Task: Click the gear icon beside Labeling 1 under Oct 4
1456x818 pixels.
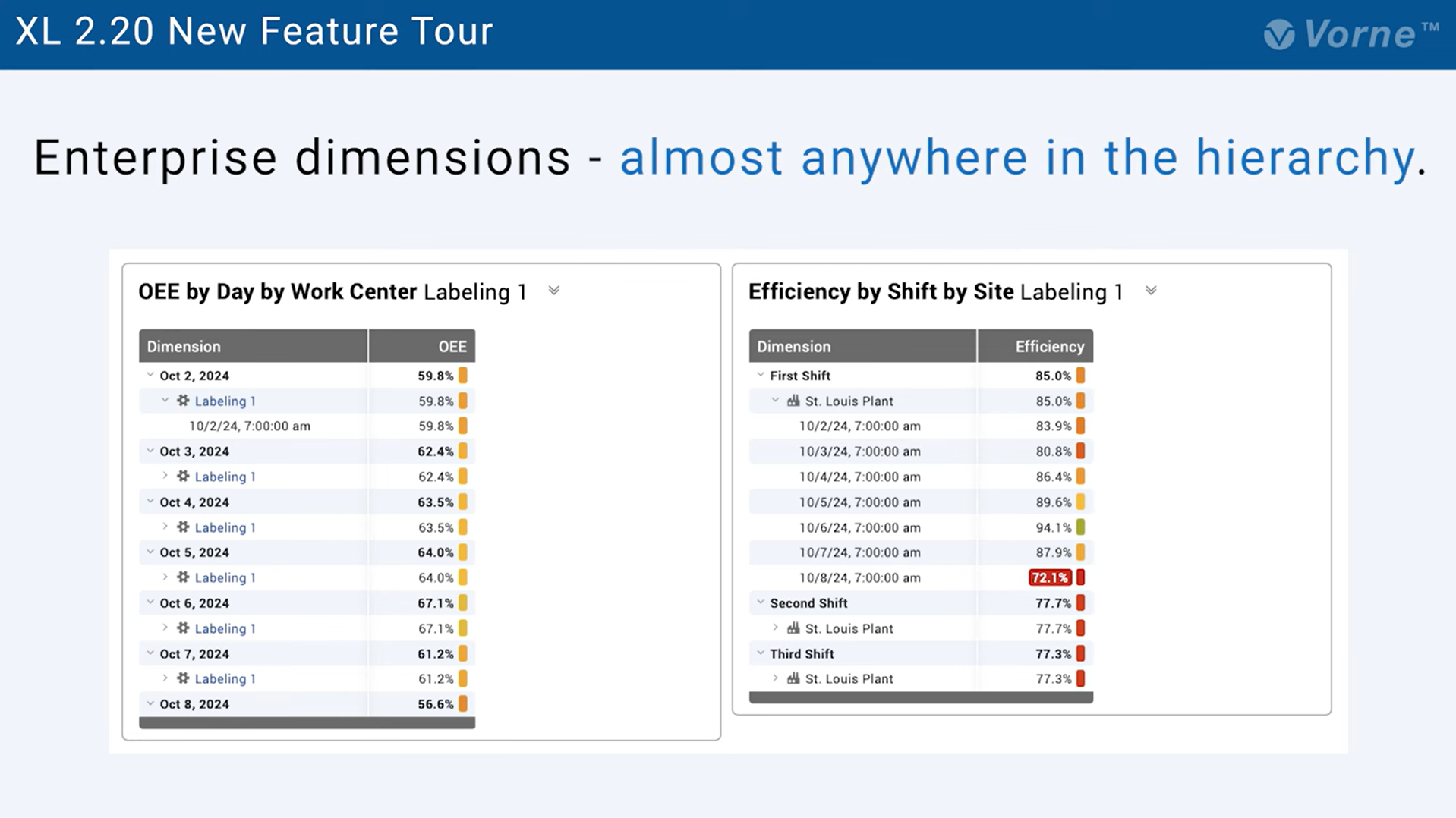Action: pos(183,527)
